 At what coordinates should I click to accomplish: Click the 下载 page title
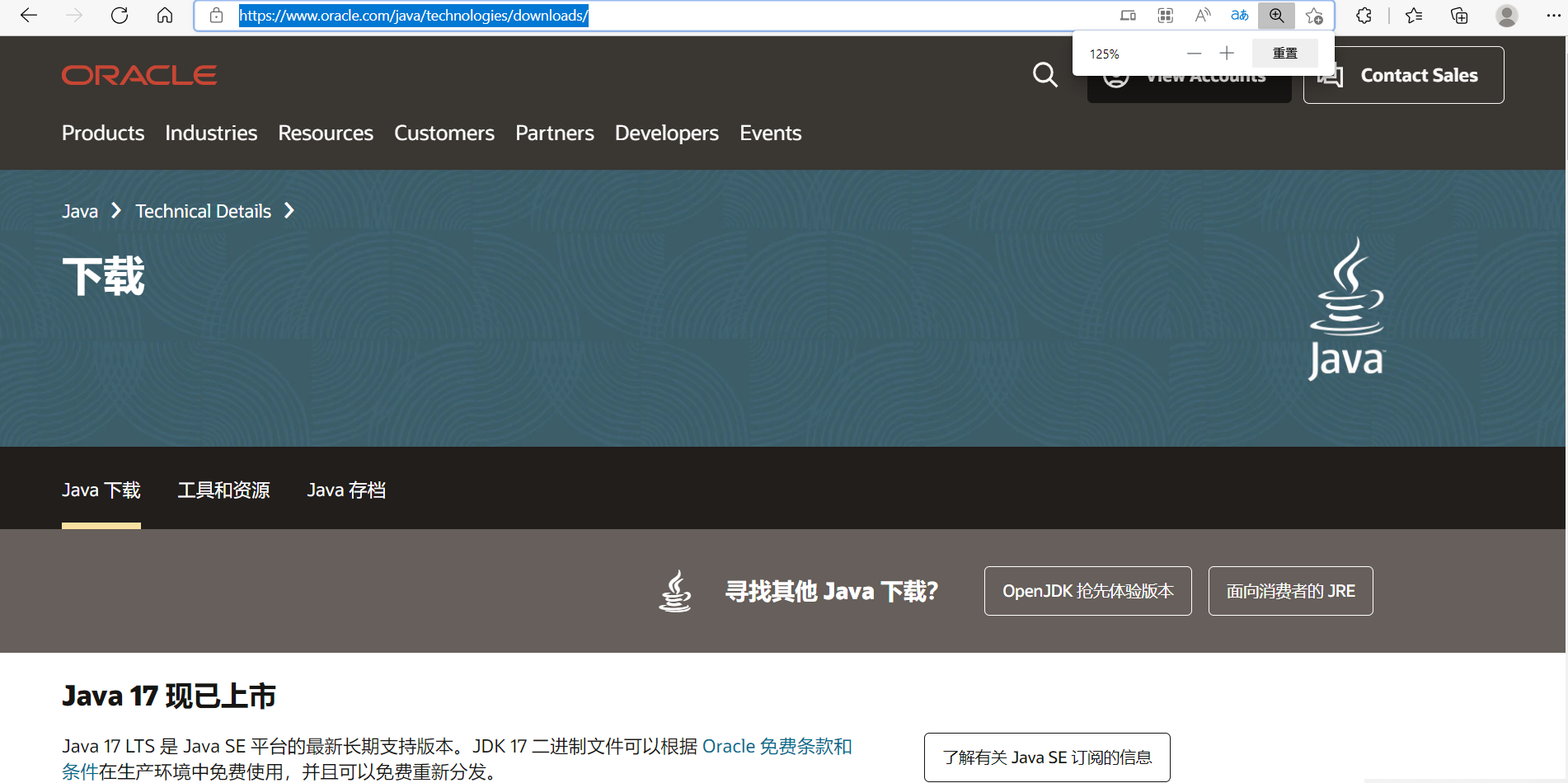click(x=104, y=277)
